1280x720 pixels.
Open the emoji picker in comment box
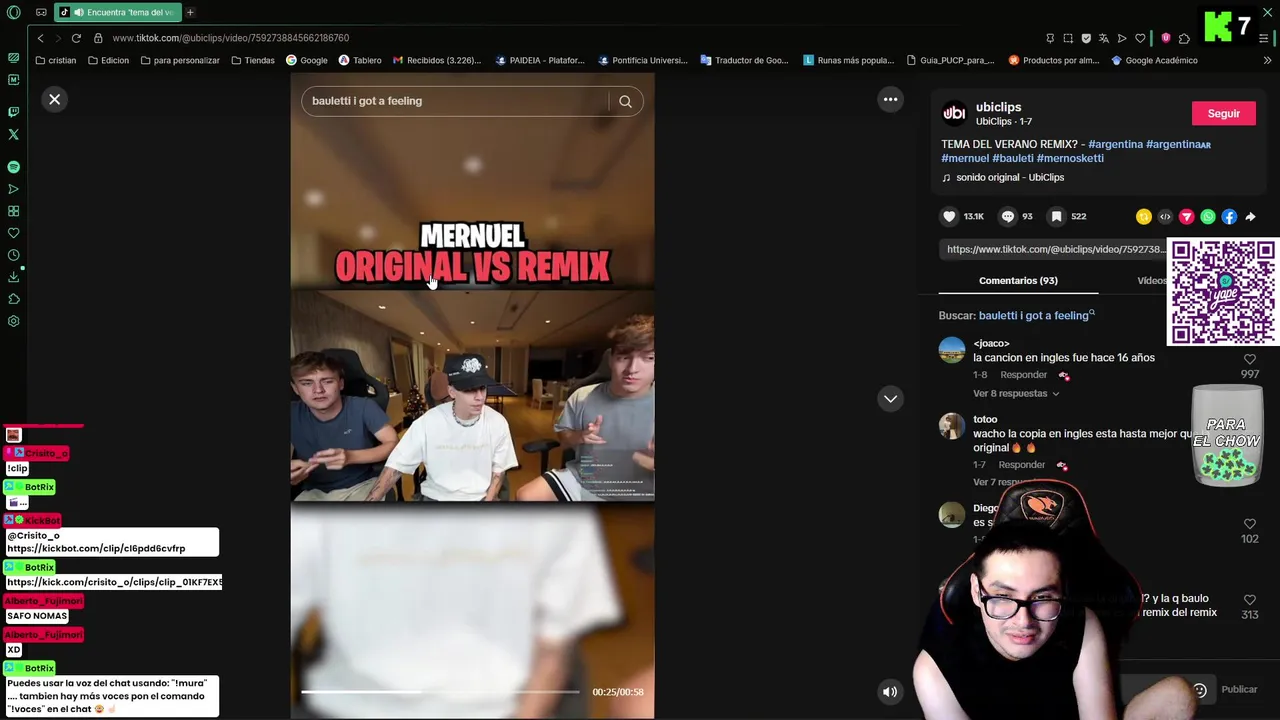(x=1200, y=690)
